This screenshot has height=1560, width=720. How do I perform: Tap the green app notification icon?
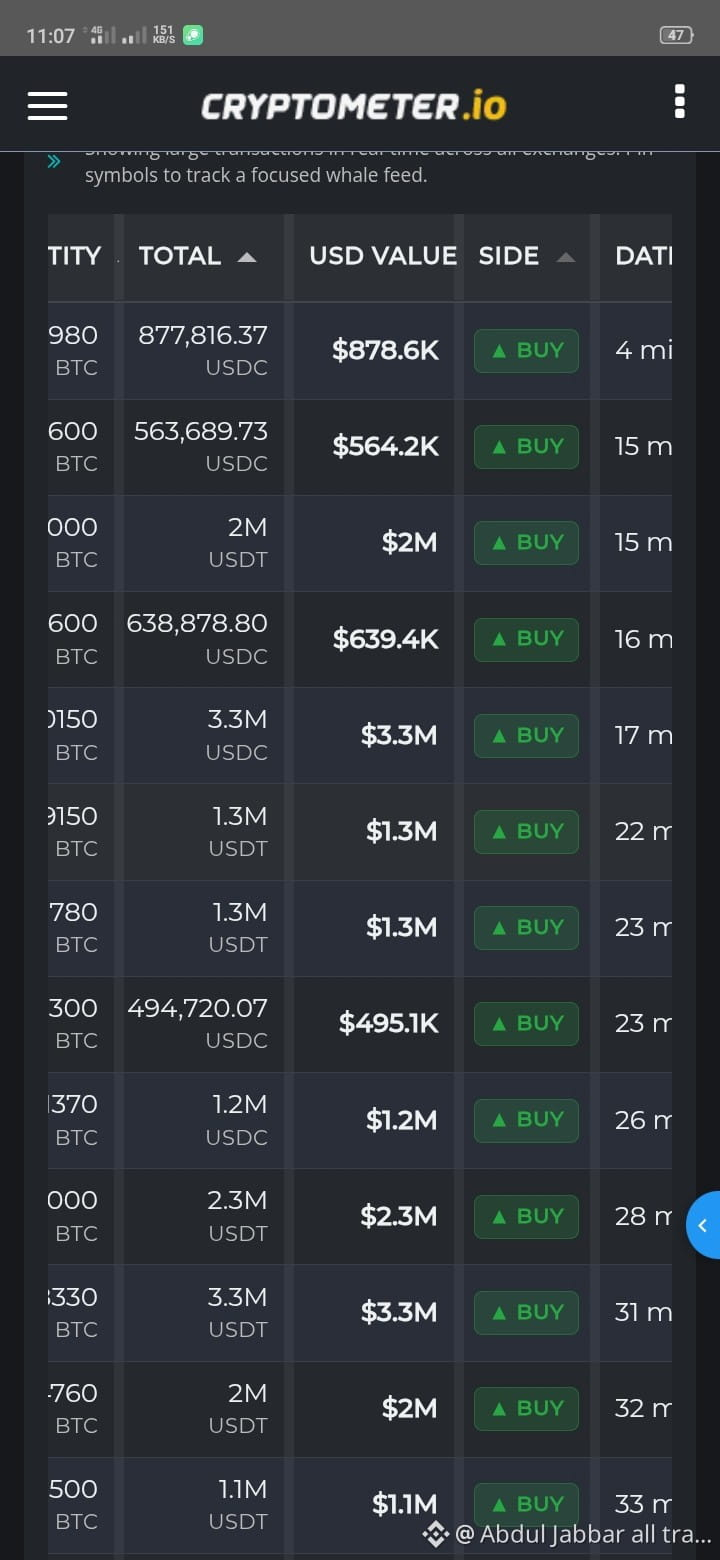click(193, 35)
